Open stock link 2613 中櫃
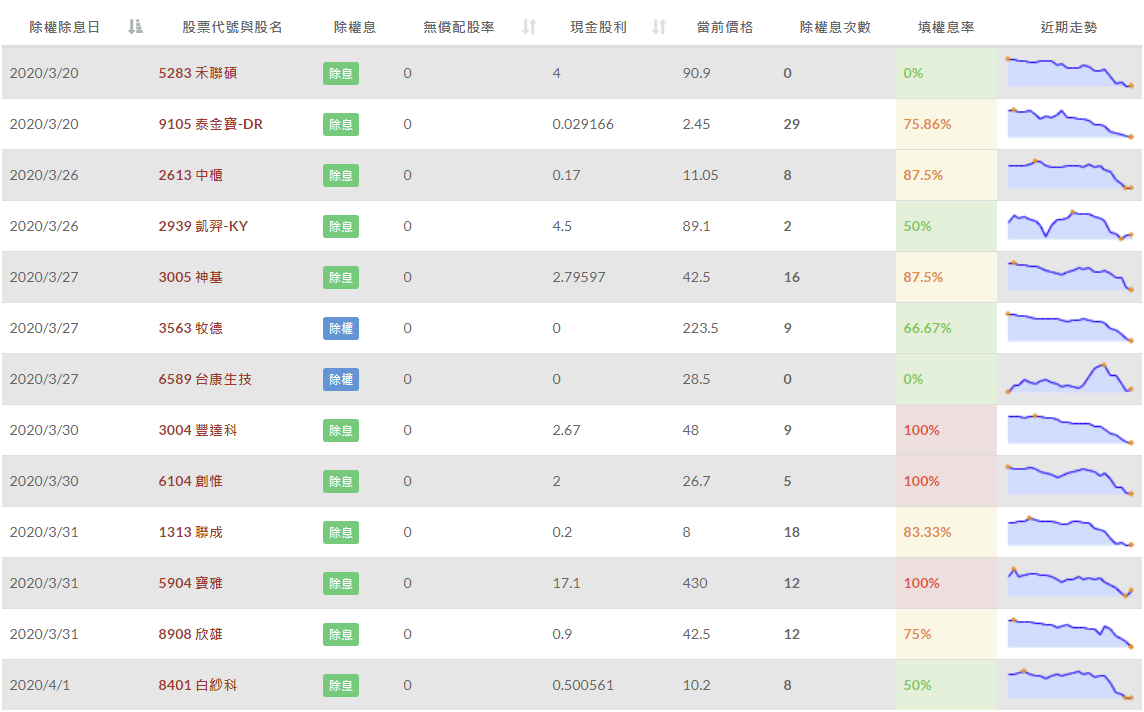Screen dimensions: 1144x712 click(190, 175)
